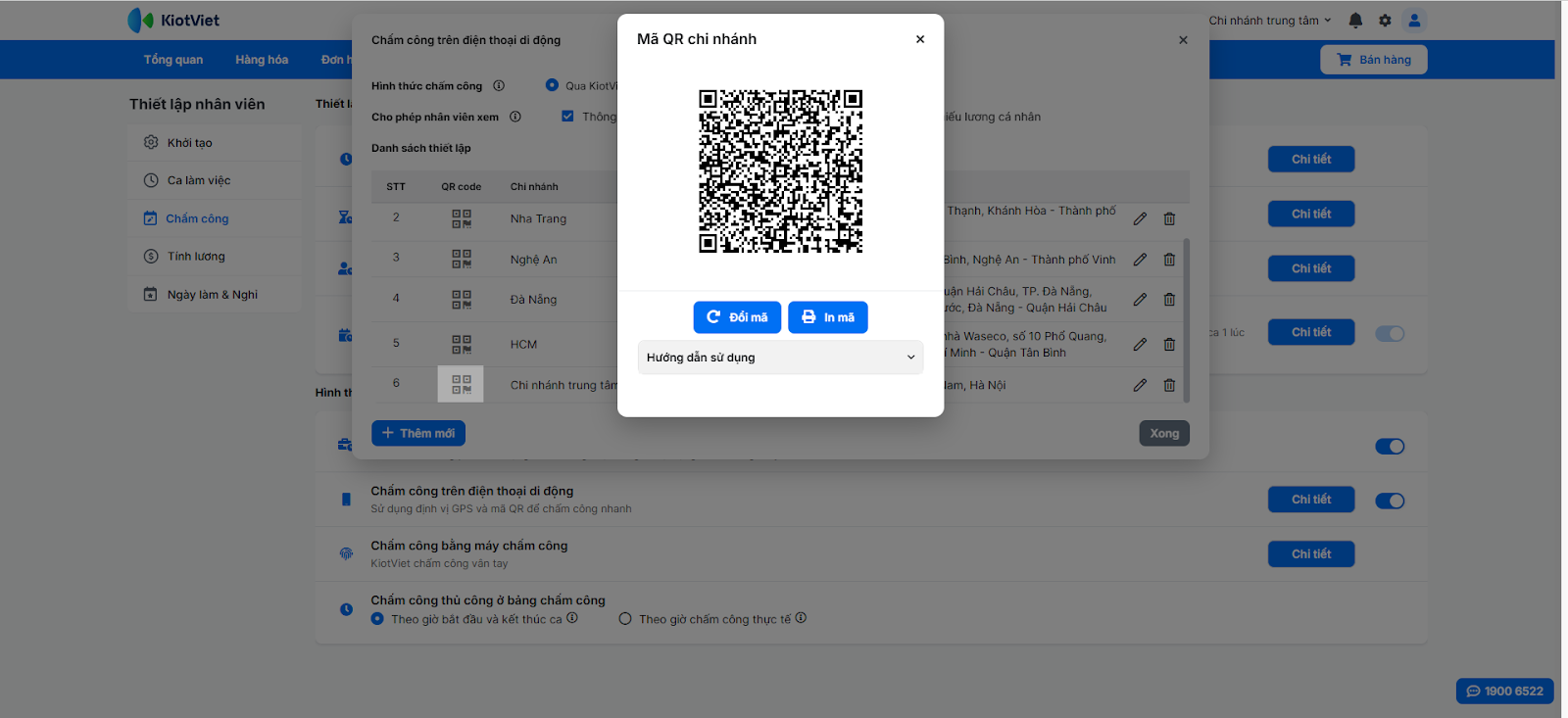
Task: Select the Qua KiotViet radio option
Action: click(x=552, y=85)
